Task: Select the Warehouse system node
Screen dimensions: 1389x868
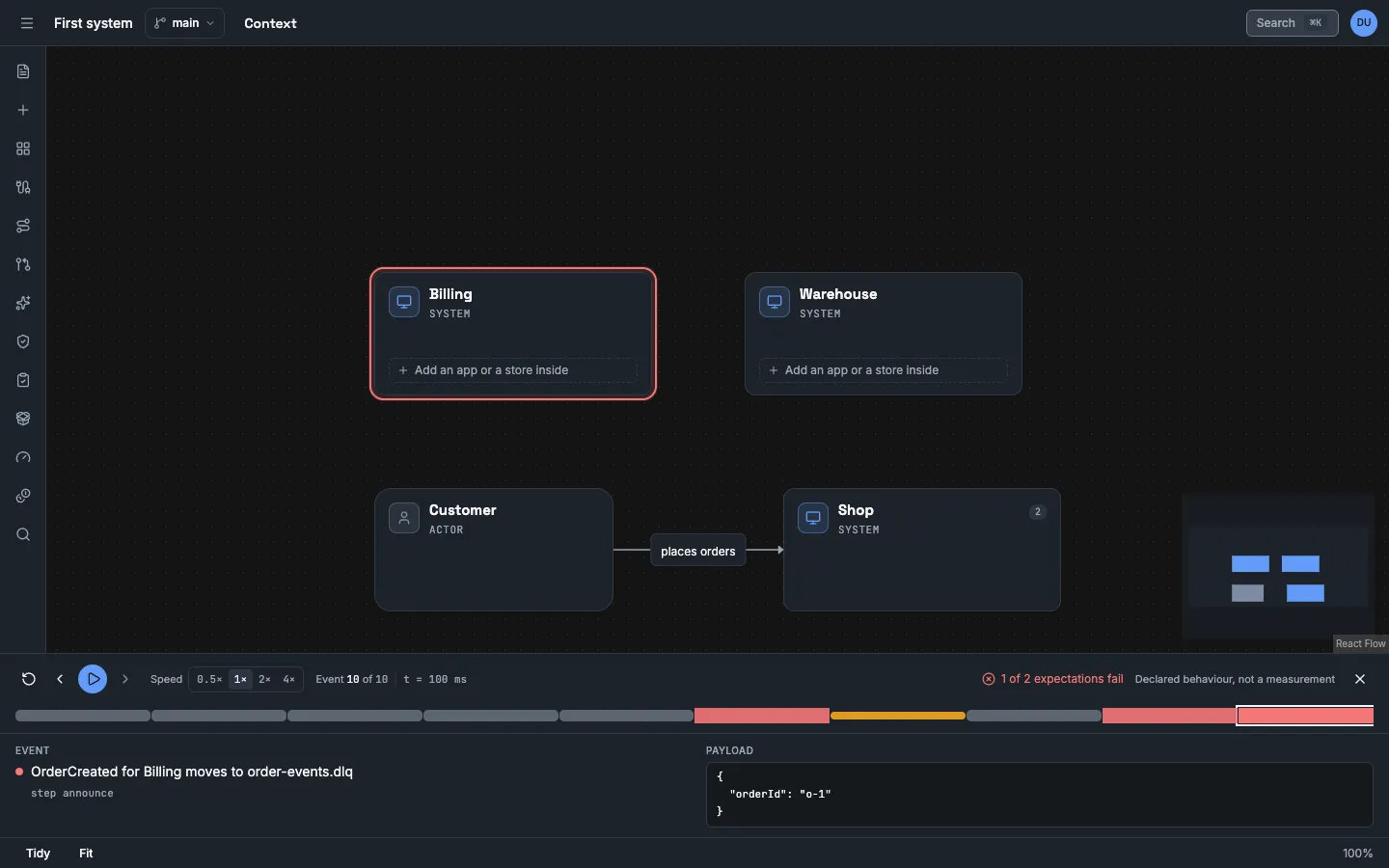Action: 884,334
